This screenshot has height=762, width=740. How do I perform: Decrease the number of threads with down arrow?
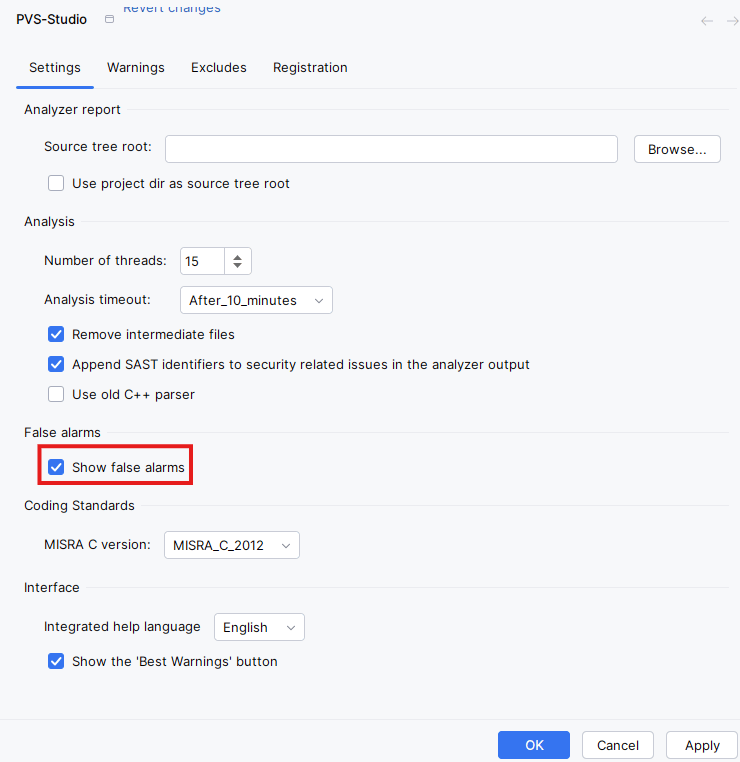pyautogui.click(x=237, y=266)
